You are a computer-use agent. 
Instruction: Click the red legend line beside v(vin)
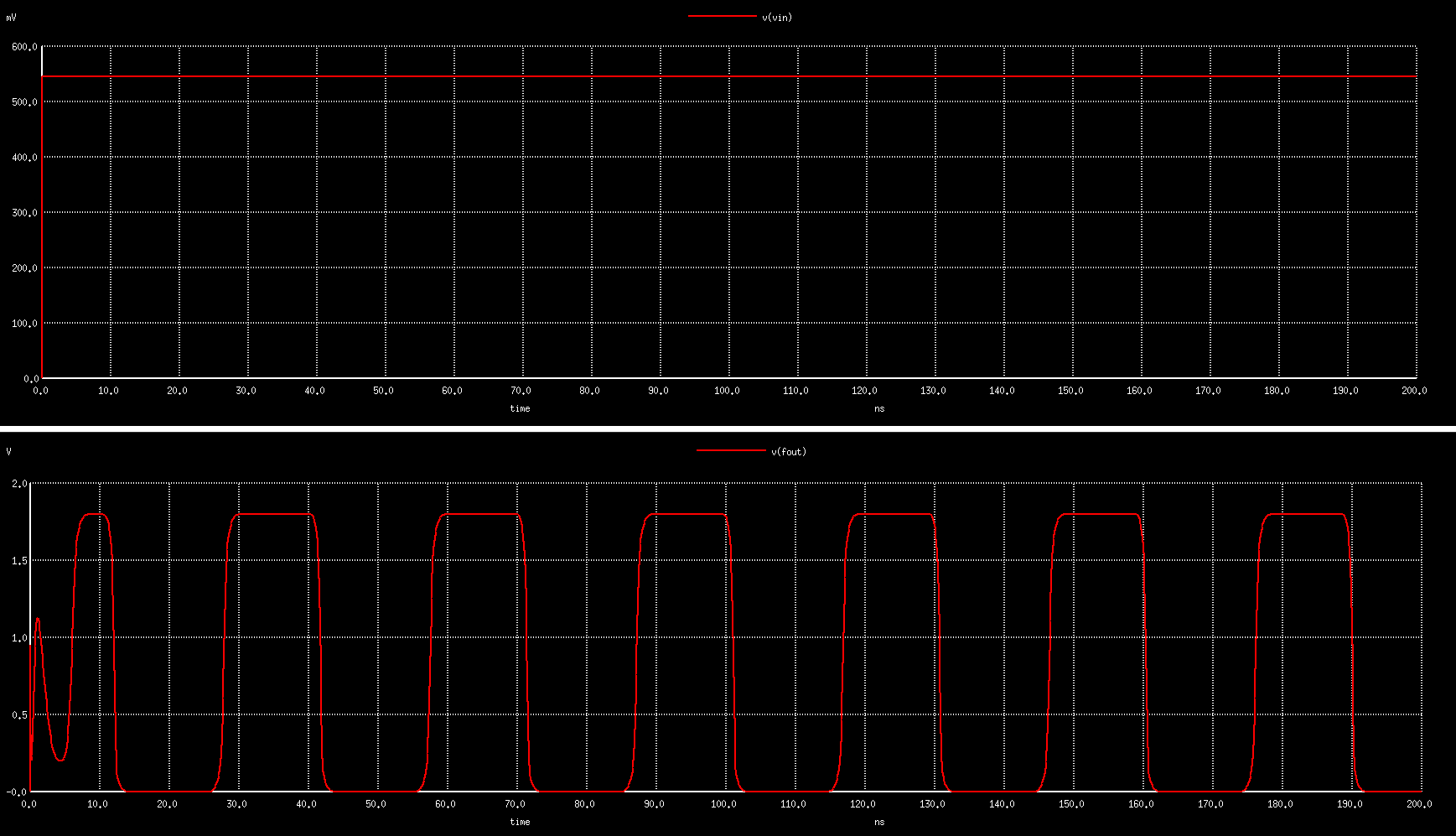[722, 16]
